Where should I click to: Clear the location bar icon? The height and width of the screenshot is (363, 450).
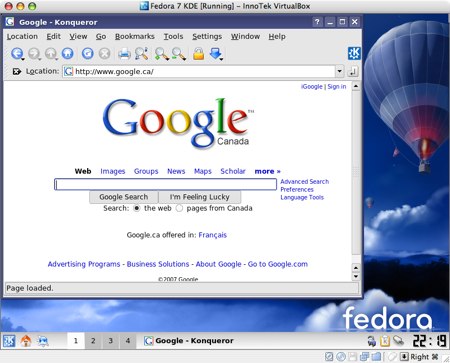coord(17,71)
